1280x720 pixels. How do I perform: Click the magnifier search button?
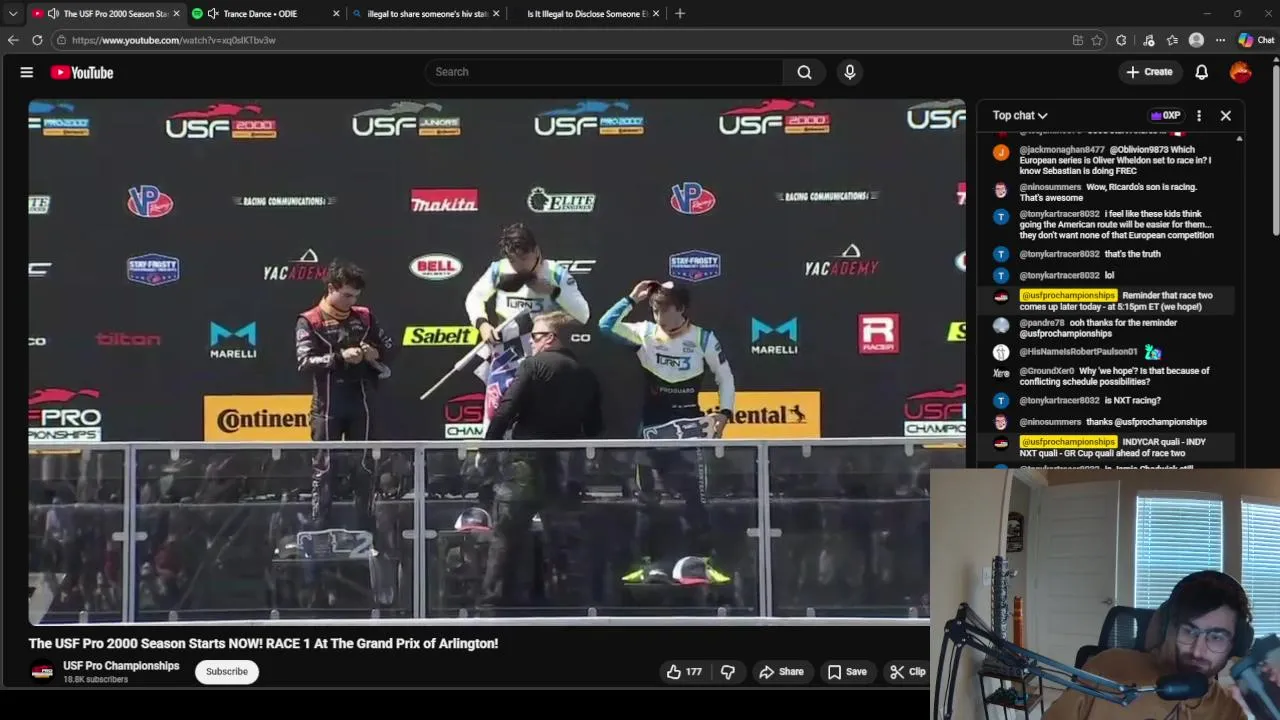pyautogui.click(x=804, y=72)
